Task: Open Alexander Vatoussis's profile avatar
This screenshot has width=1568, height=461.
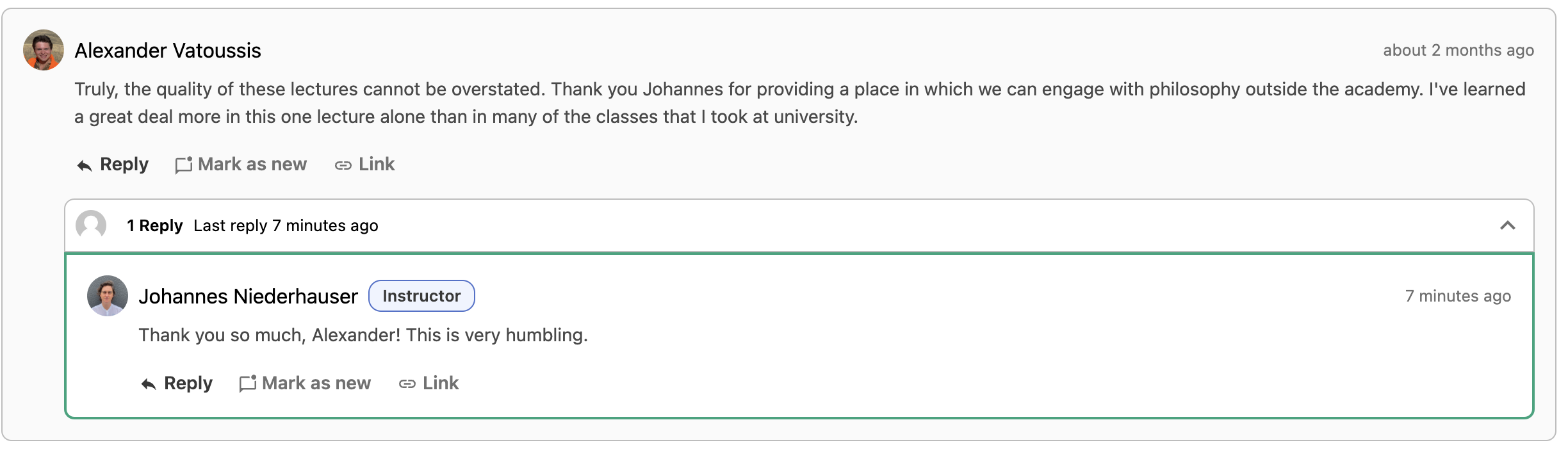Action: pos(44,50)
